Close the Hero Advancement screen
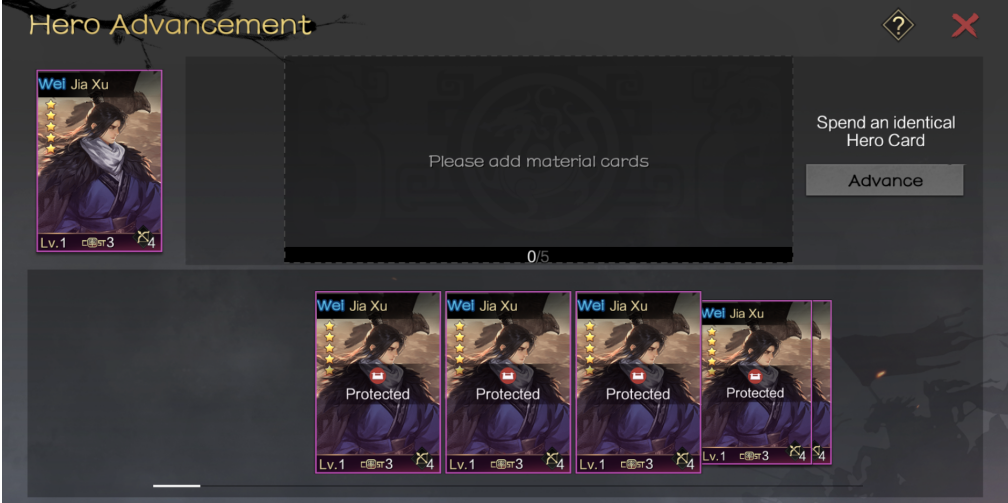 point(964,26)
